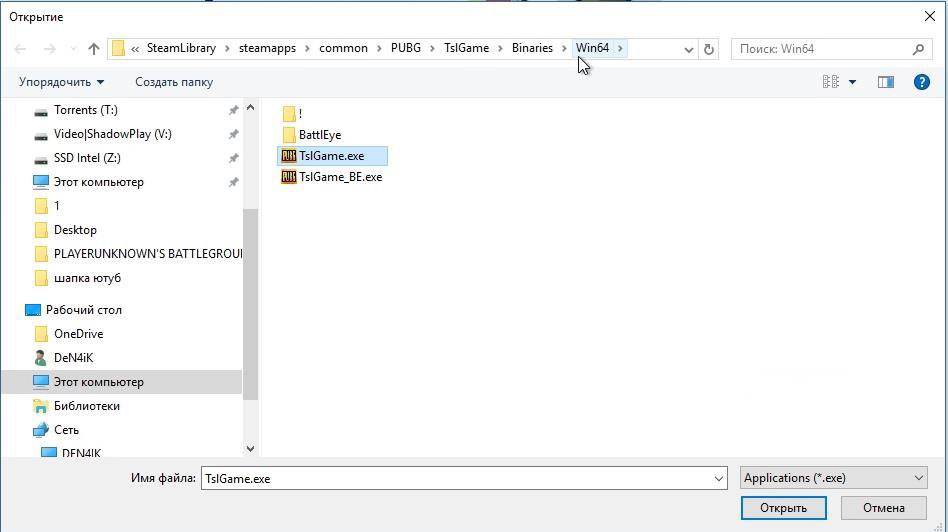The image size is (948, 532).
Task: Select highlighted Этот компьютер tree item
Action: [121, 382]
